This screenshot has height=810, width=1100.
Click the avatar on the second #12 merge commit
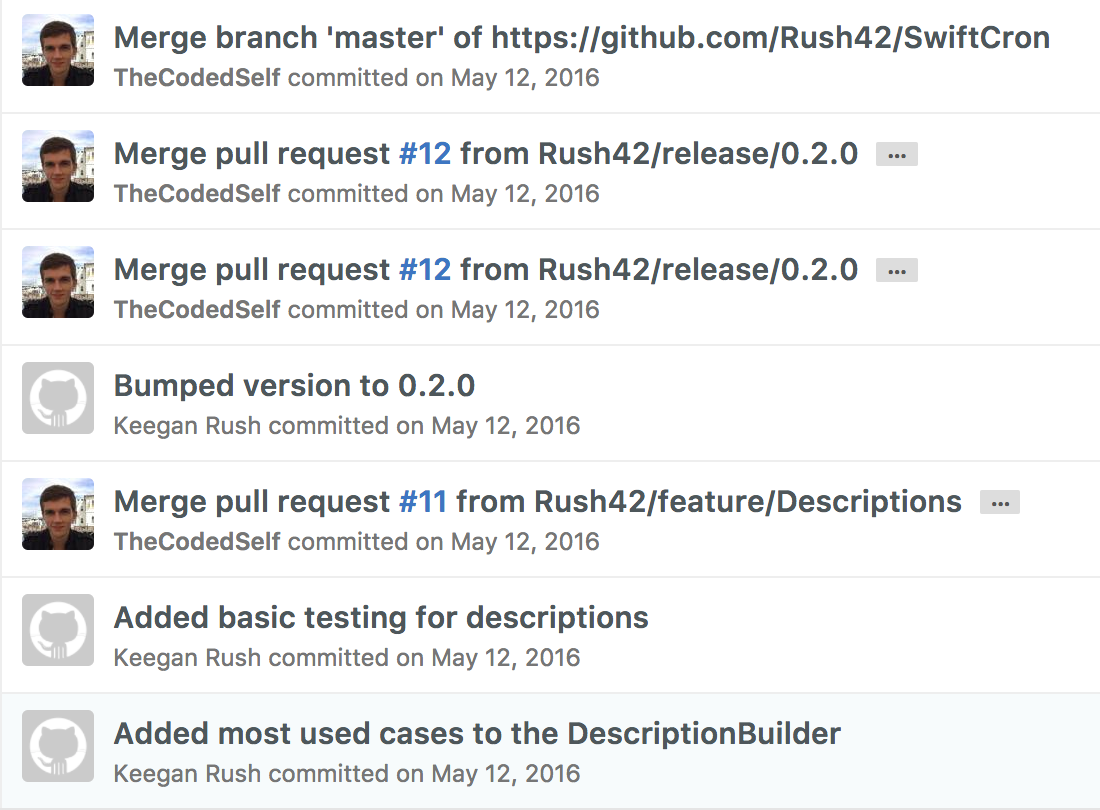click(57, 282)
